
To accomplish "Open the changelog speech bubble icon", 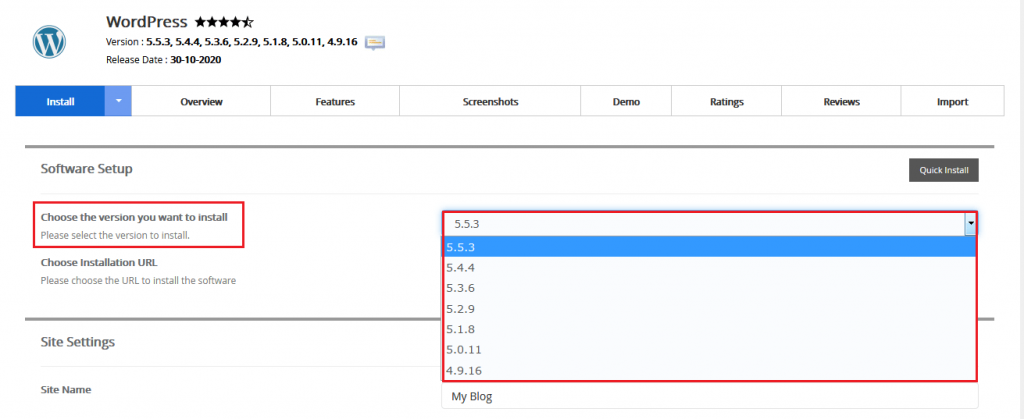I will coord(375,43).
